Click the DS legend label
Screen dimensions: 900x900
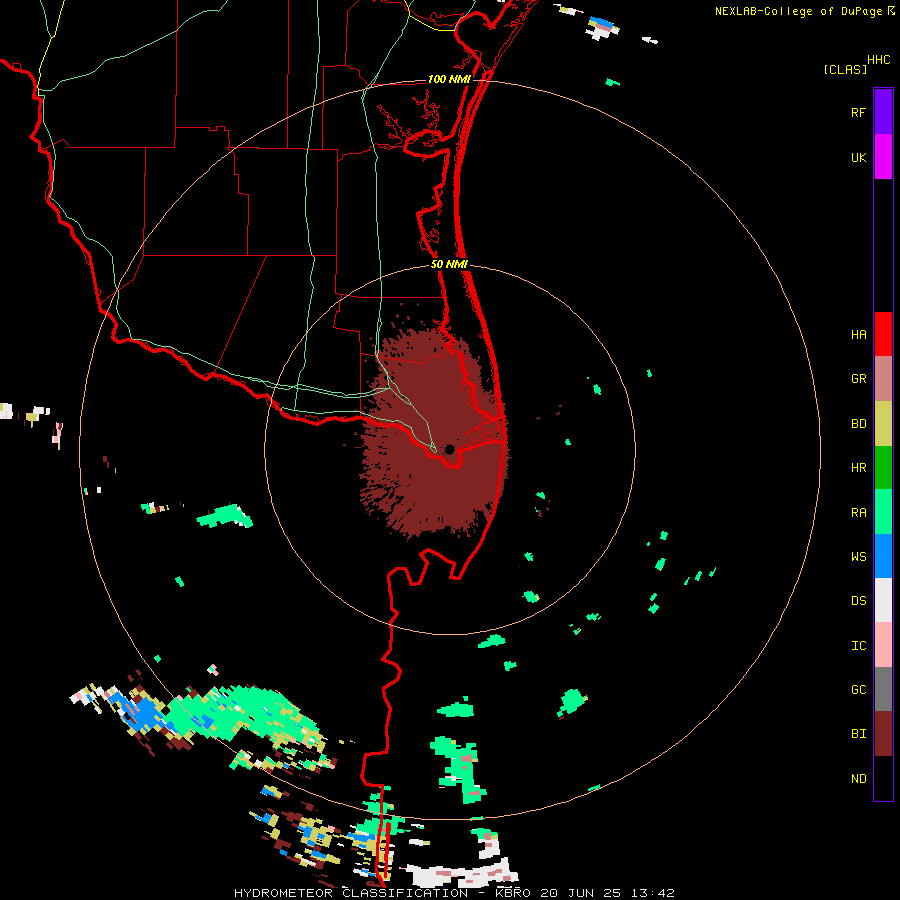(x=858, y=601)
